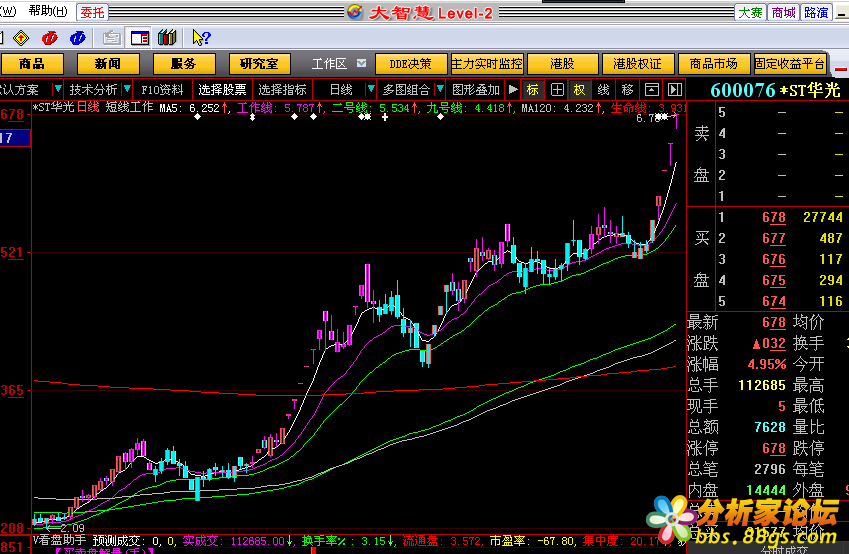Click the 总额 value 7628

coord(770,427)
